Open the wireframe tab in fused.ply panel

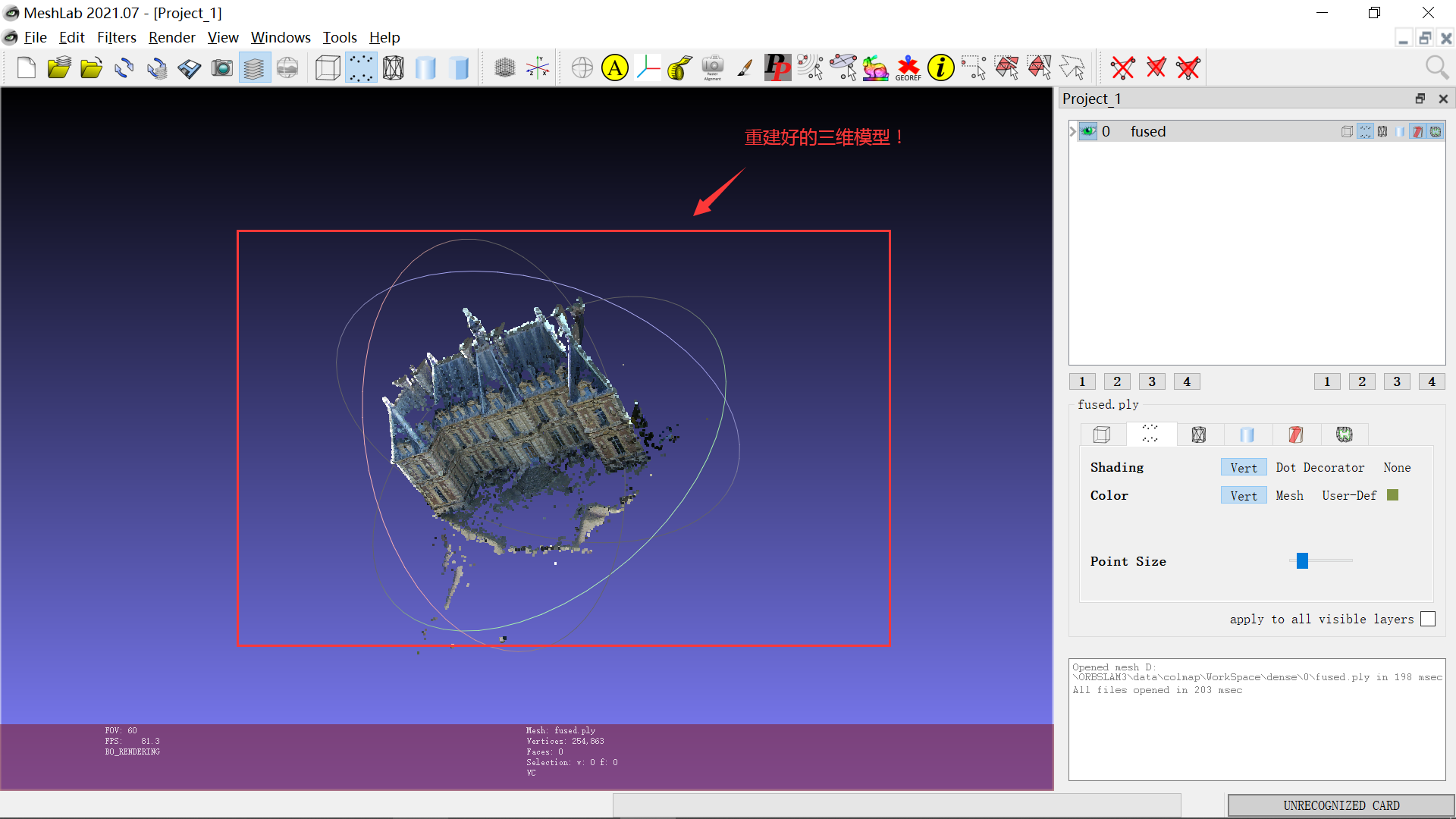(1199, 435)
